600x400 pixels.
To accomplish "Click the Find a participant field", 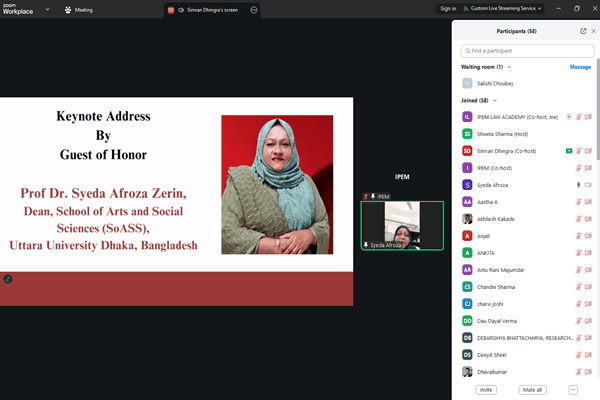I will point(527,51).
